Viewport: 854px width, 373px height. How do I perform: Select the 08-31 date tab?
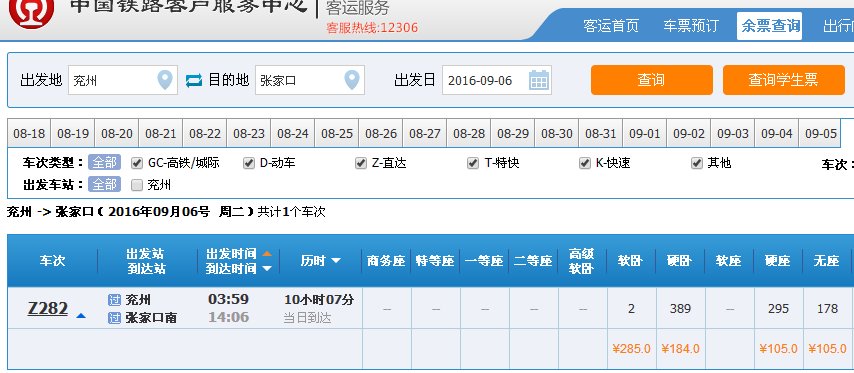601,133
